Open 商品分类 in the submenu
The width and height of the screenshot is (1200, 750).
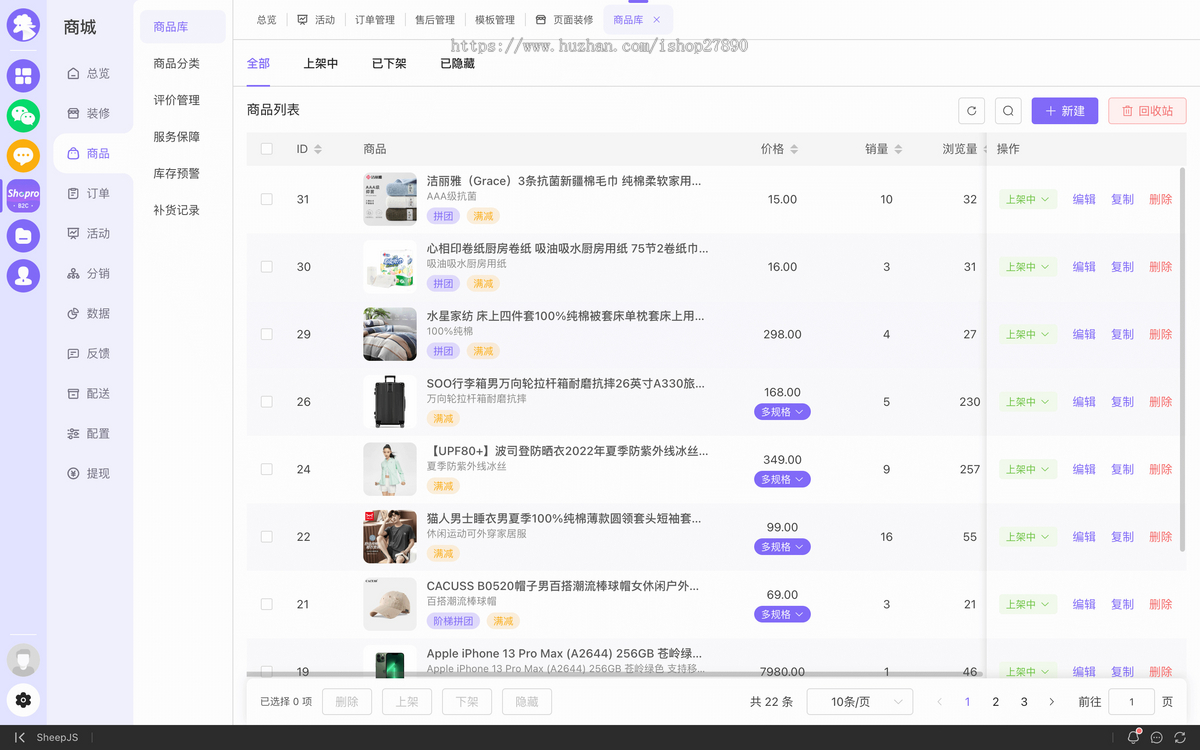click(x=177, y=64)
